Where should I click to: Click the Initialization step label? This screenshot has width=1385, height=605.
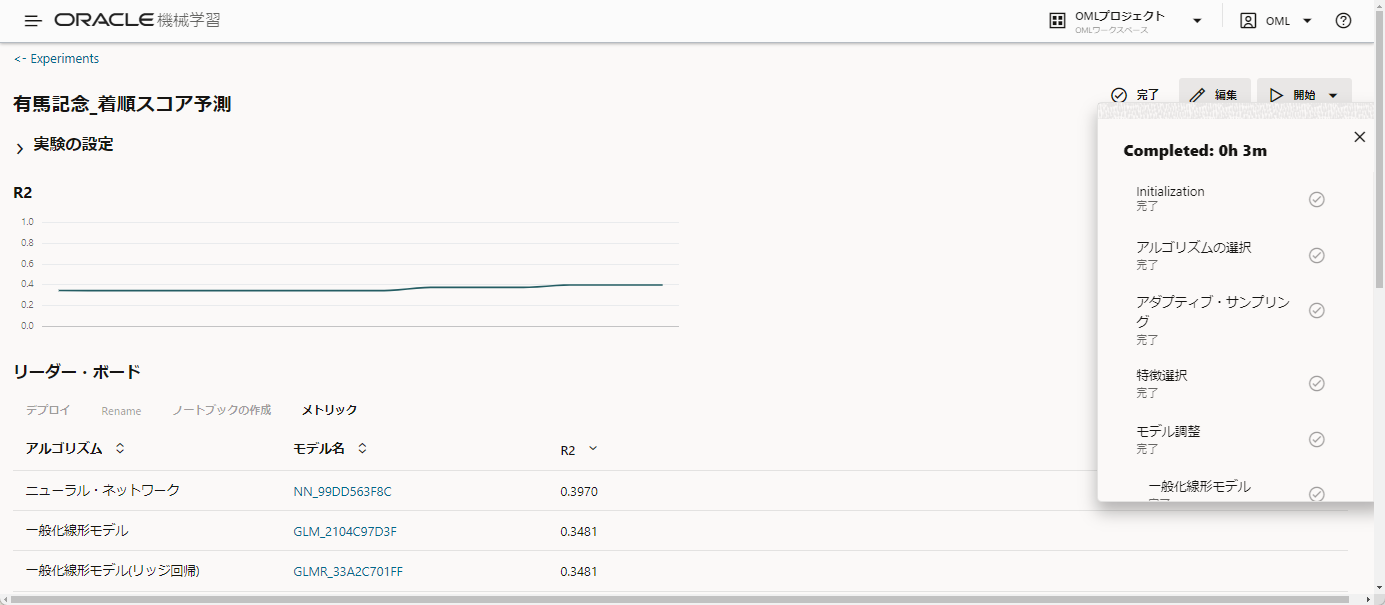click(1170, 191)
